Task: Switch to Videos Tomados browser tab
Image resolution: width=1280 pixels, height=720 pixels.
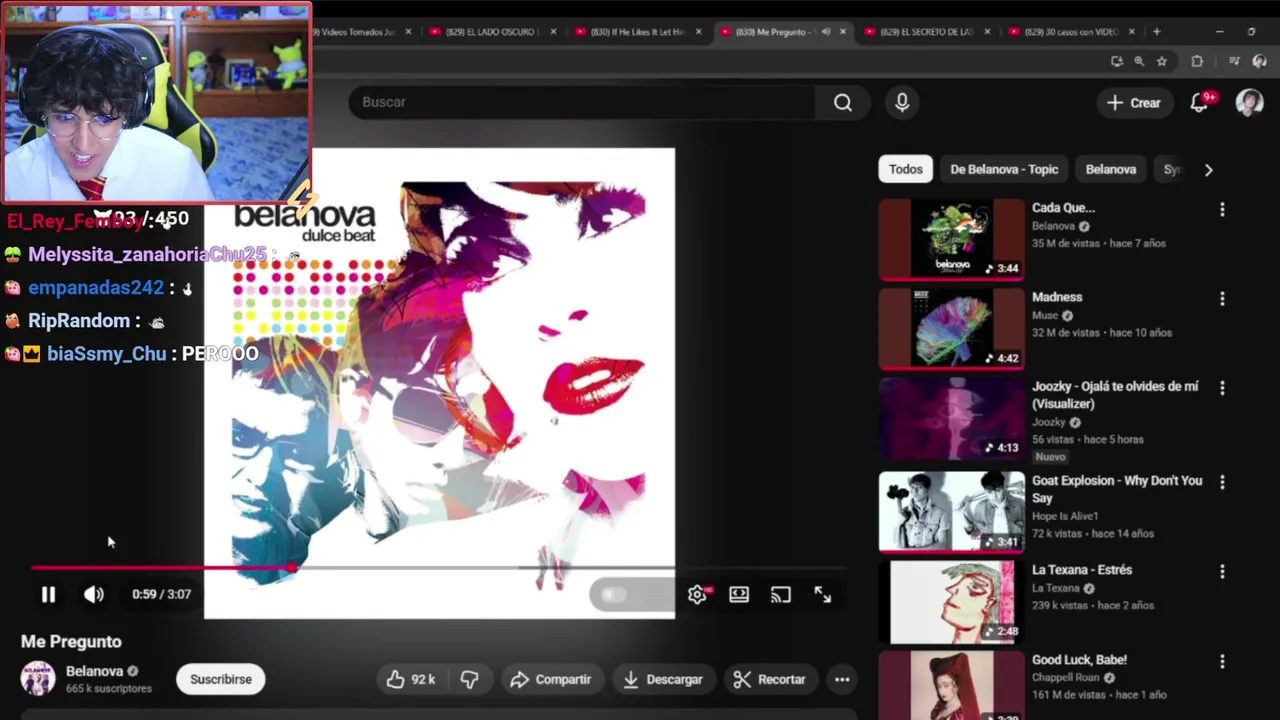Action: 358,32
